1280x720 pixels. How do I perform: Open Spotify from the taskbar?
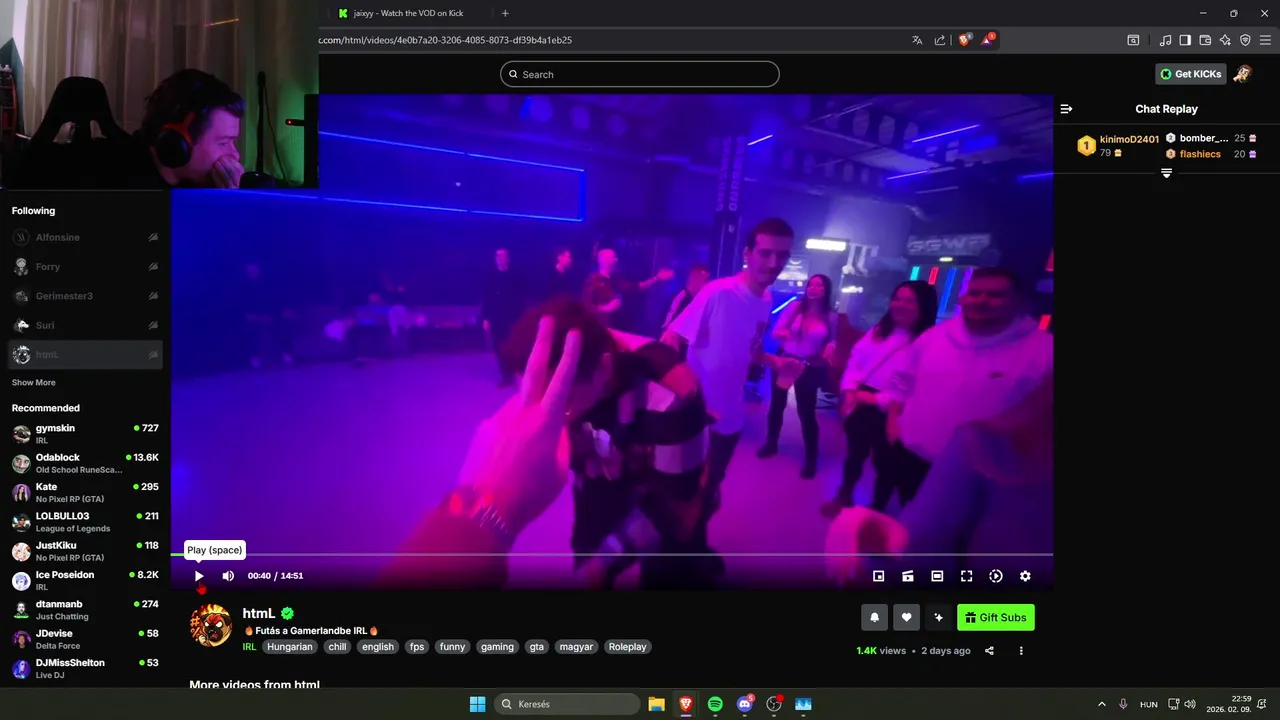(715, 704)
